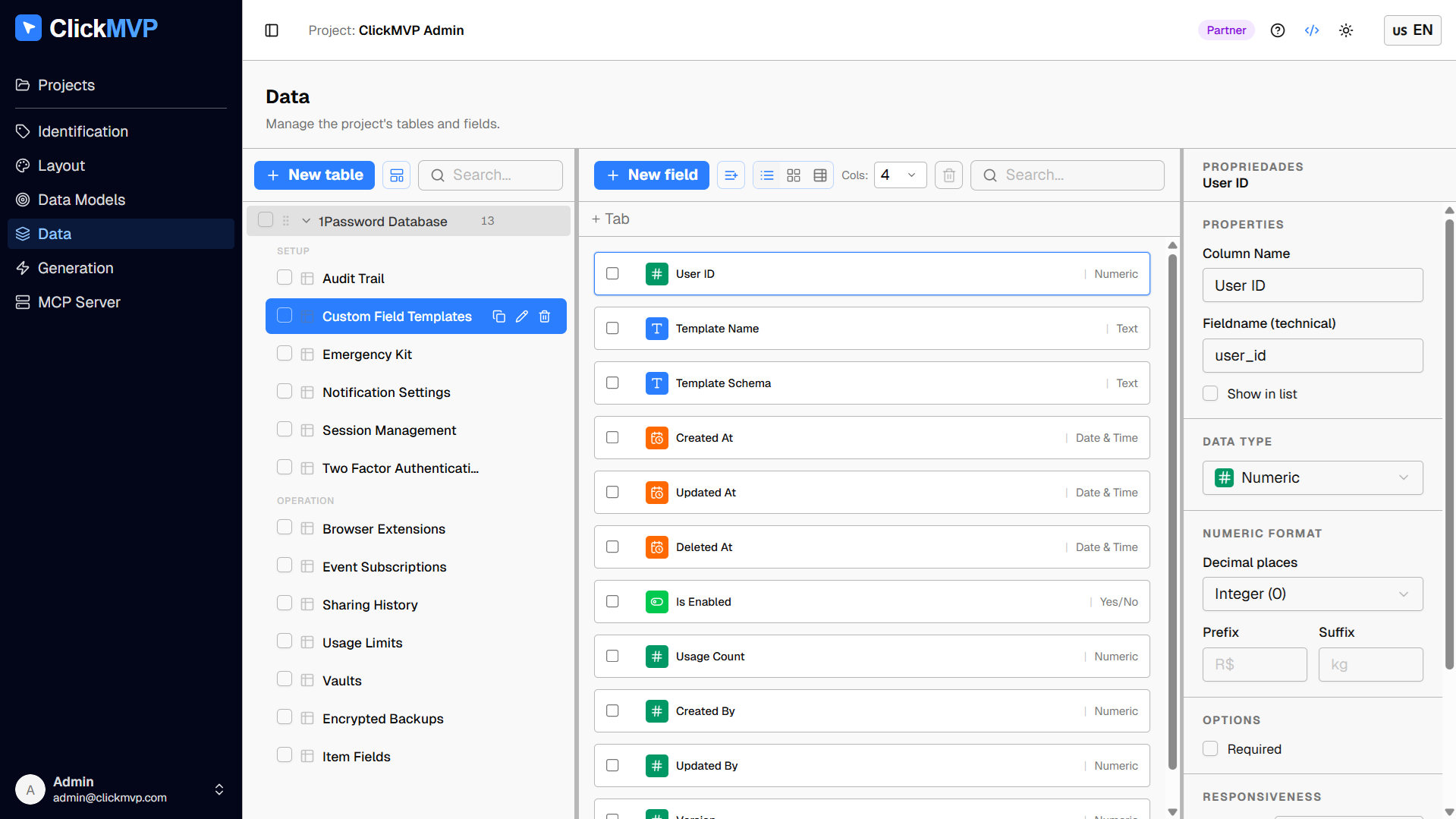
Task: Click the ClickMVP logo
Action: [x=86, y=28]
